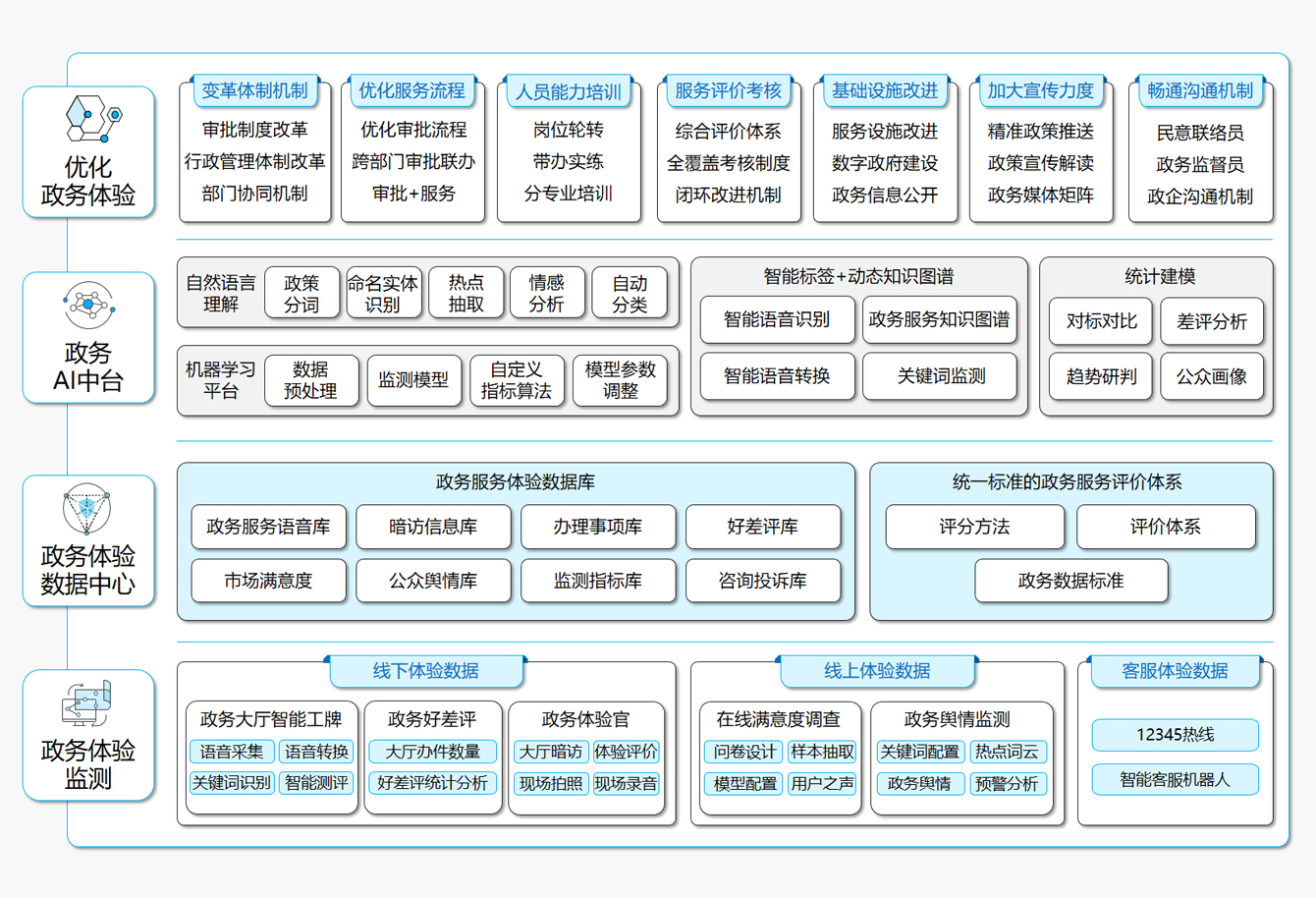Image resolution: width=1316 pixels, height=898 pixels.
Task: Click the 预警分析 tag
Action: (x=1007, y=783)
